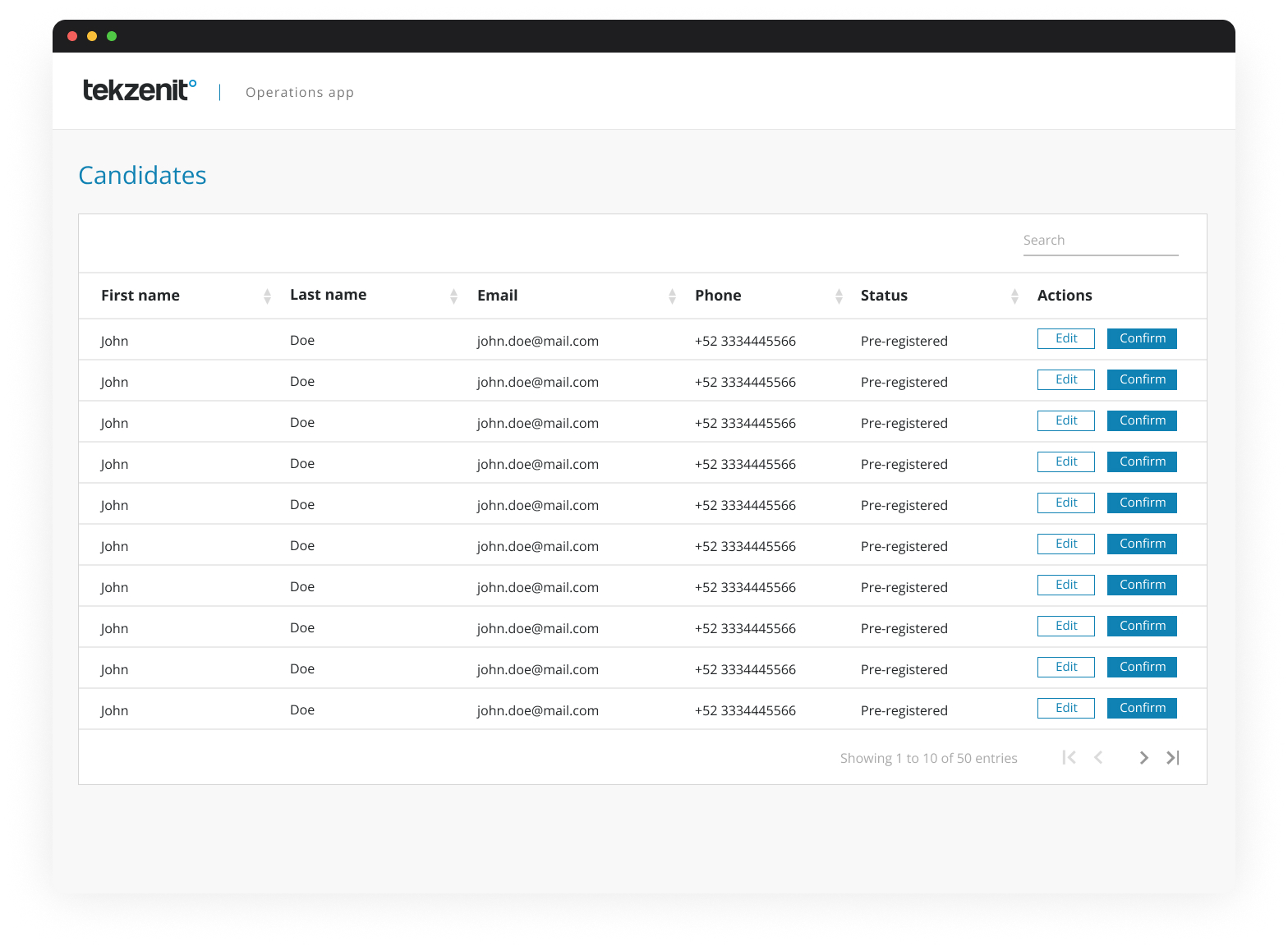The width and height of the screenshot is (1288, 946).
Task: Select phone +52 3334445566 in the first row
Action: (x=745, y=341)
